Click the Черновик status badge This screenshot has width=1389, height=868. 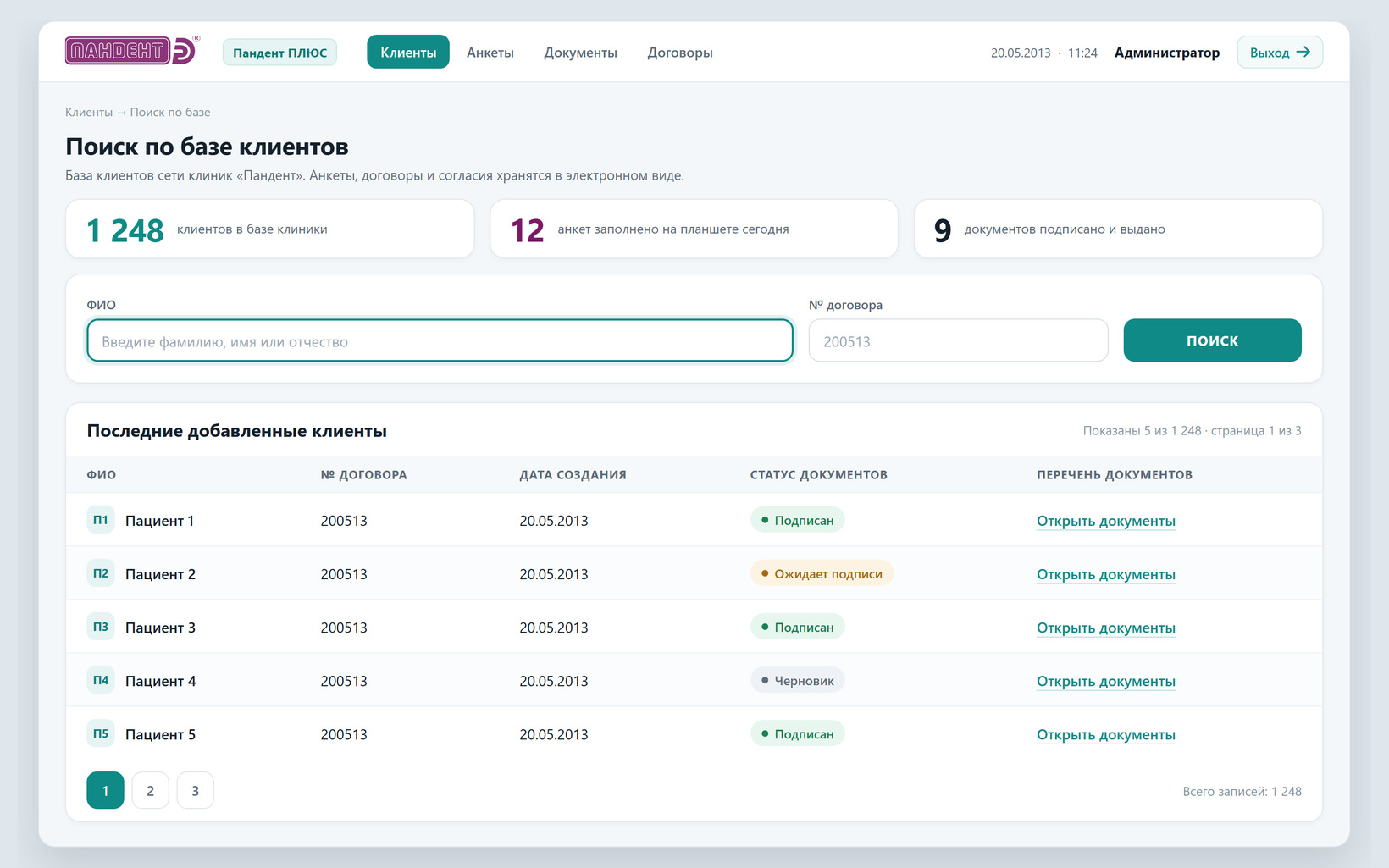(x=798, y=680)
